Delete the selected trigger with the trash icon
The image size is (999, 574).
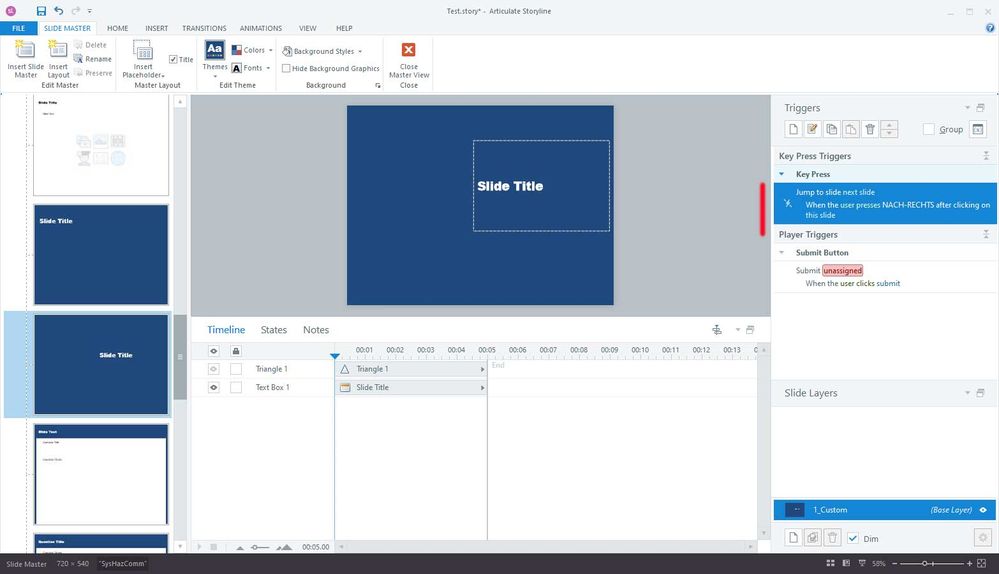point(870,129)
